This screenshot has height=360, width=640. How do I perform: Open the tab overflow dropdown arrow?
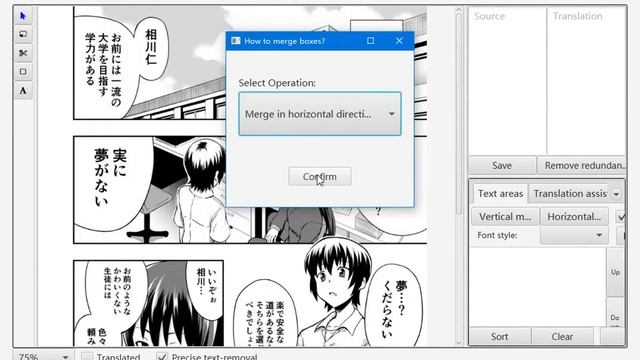coord(616,194)
